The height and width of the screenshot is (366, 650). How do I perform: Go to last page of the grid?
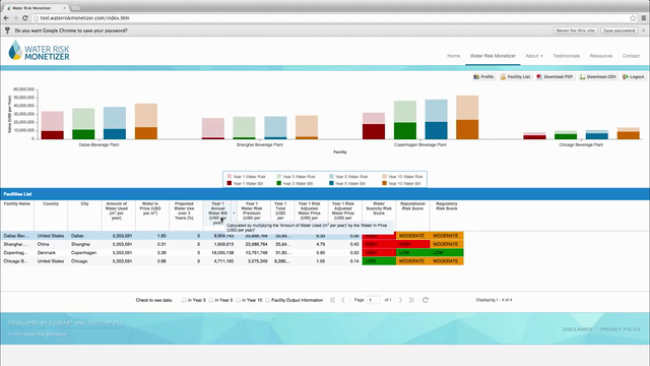pyautogui.click(x=411, y=300)
